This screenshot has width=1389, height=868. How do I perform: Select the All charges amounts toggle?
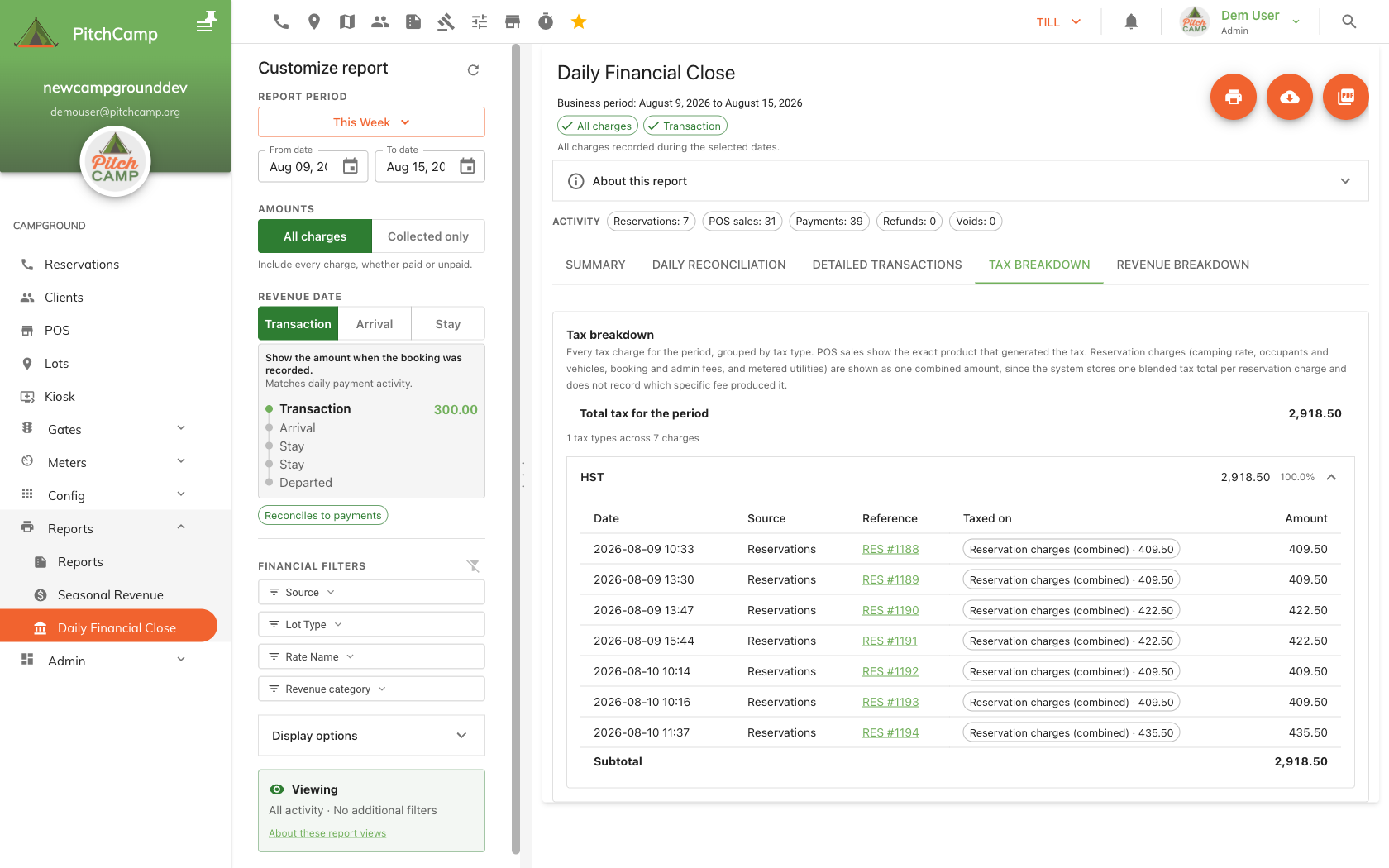click(315, 236)
